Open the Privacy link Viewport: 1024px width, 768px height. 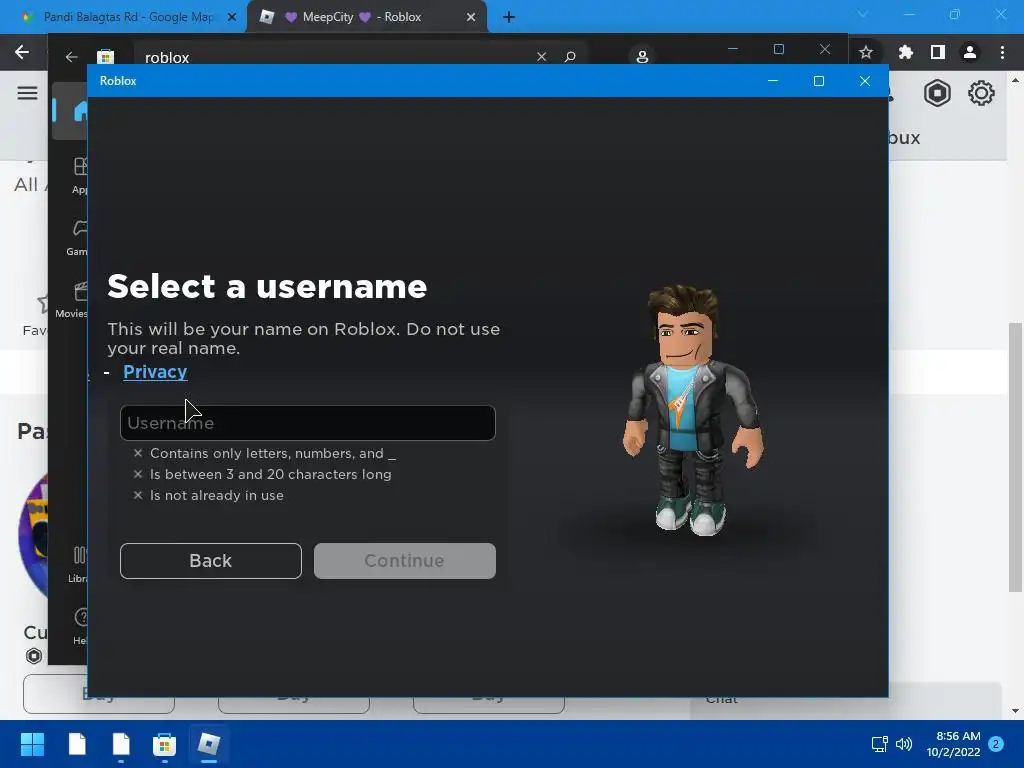[x=155, y=372]
